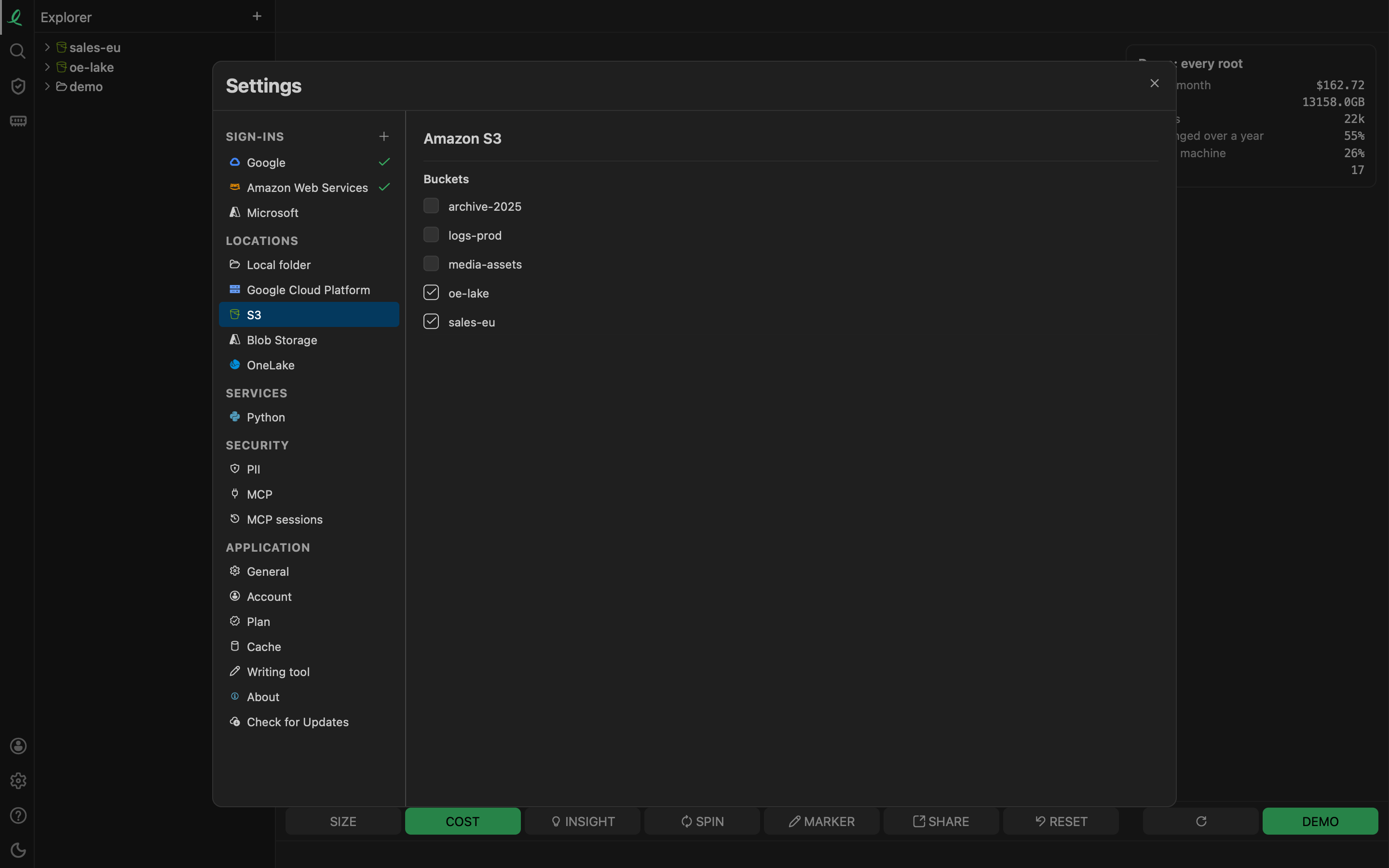The height and width of the screenshot is (868, 1389).
Task: Open PII security settings
Action: click(x=309, y=470)
